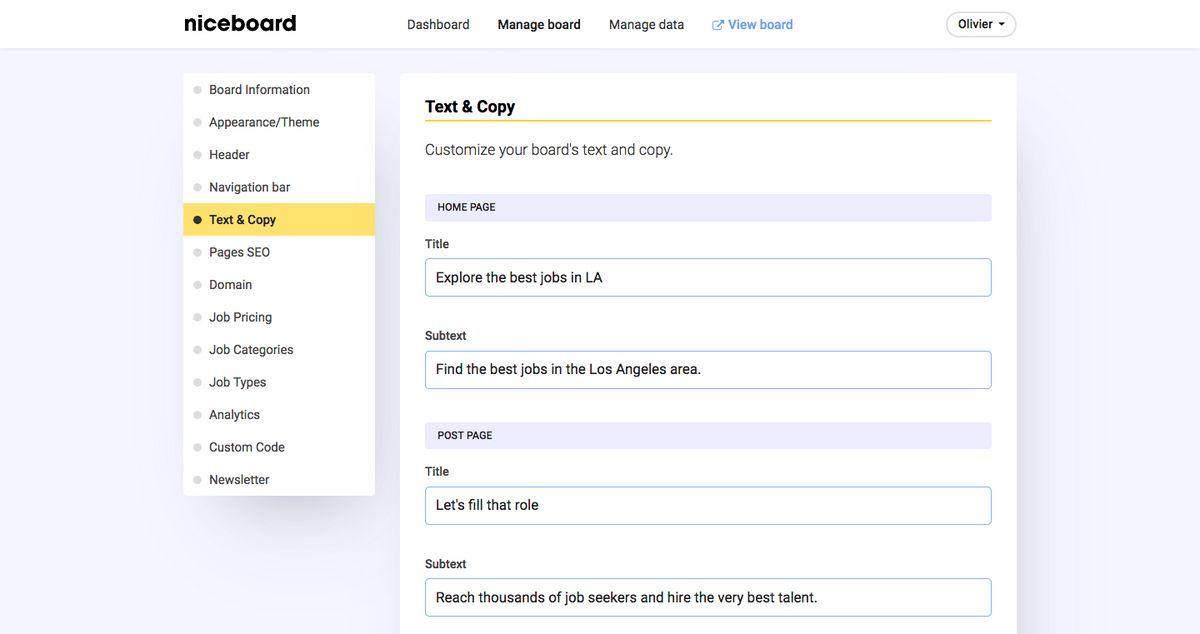Open Job Pricing in sidebar
The width and height of the screenshot is (1200, 634).
240,317
